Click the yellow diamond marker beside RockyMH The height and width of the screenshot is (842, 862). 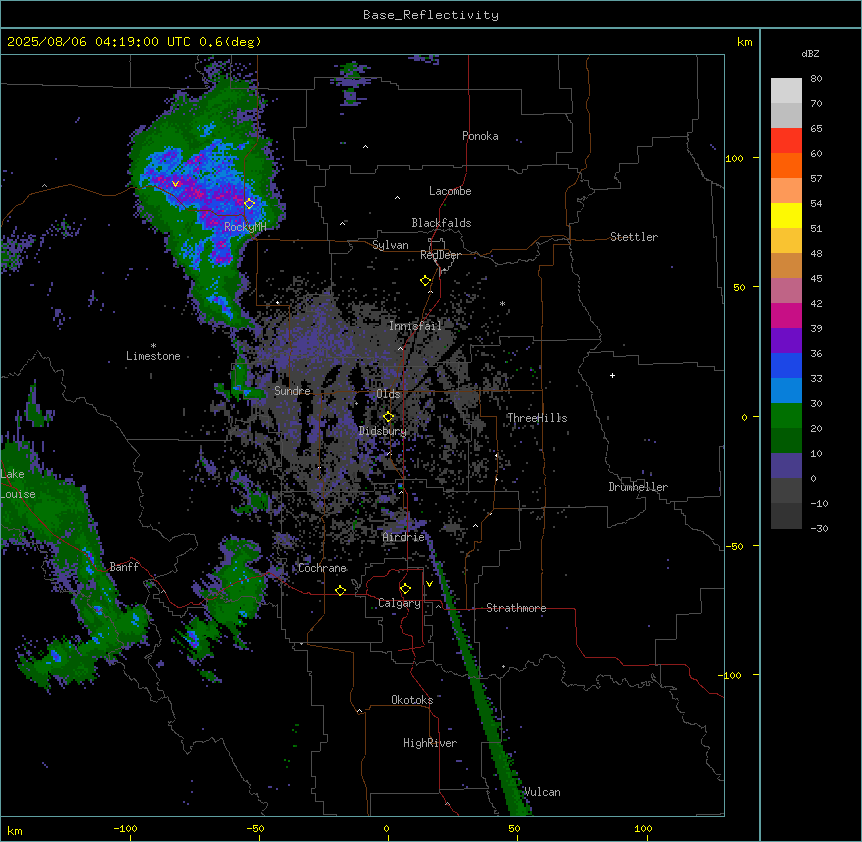(x=249, y=203)
